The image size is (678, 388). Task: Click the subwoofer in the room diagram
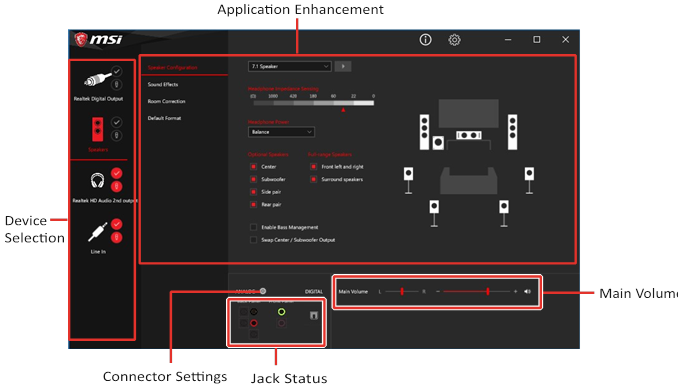[x=438, y=142]
